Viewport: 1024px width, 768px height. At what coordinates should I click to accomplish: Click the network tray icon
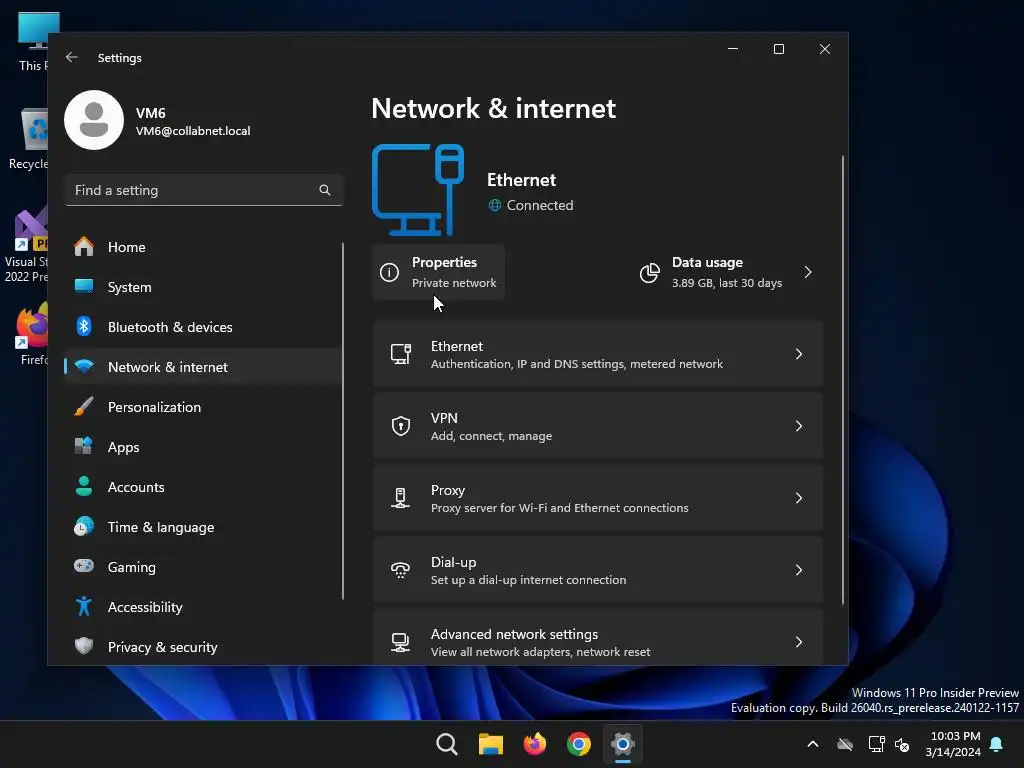(x=876, y=744)
